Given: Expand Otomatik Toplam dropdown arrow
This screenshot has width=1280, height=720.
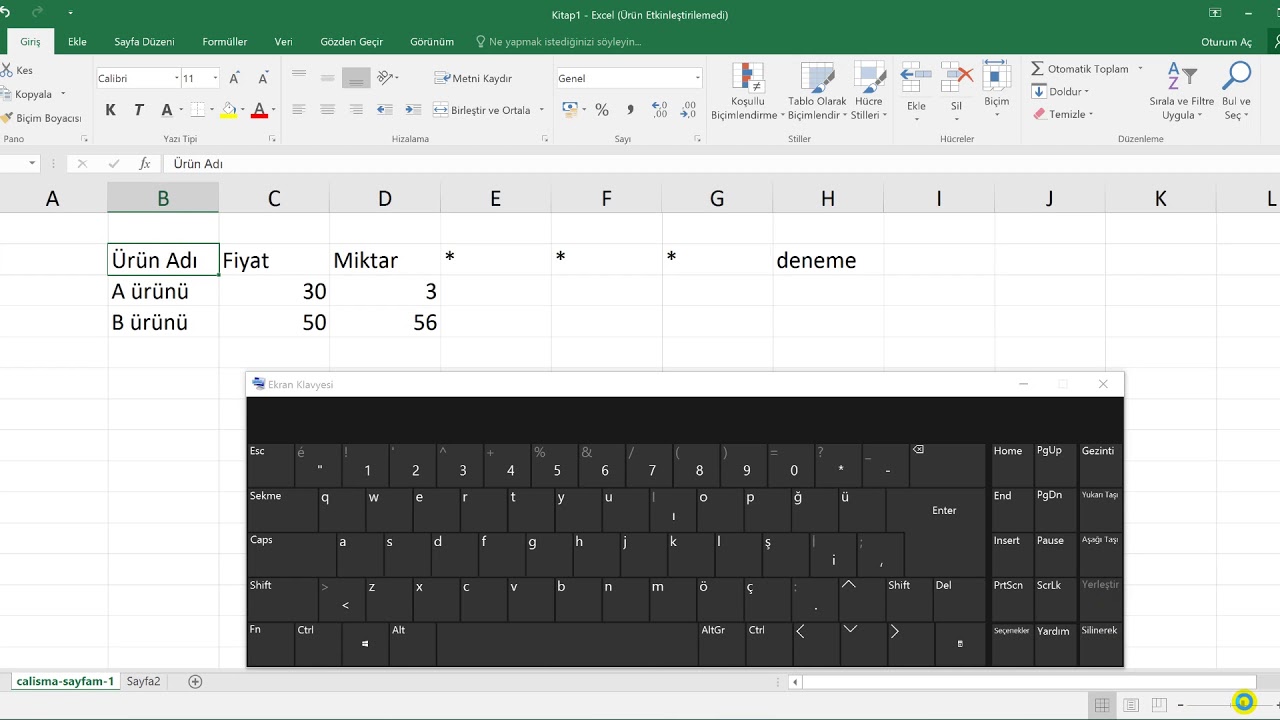Looking at the screenshot, I should [1139, 69].
